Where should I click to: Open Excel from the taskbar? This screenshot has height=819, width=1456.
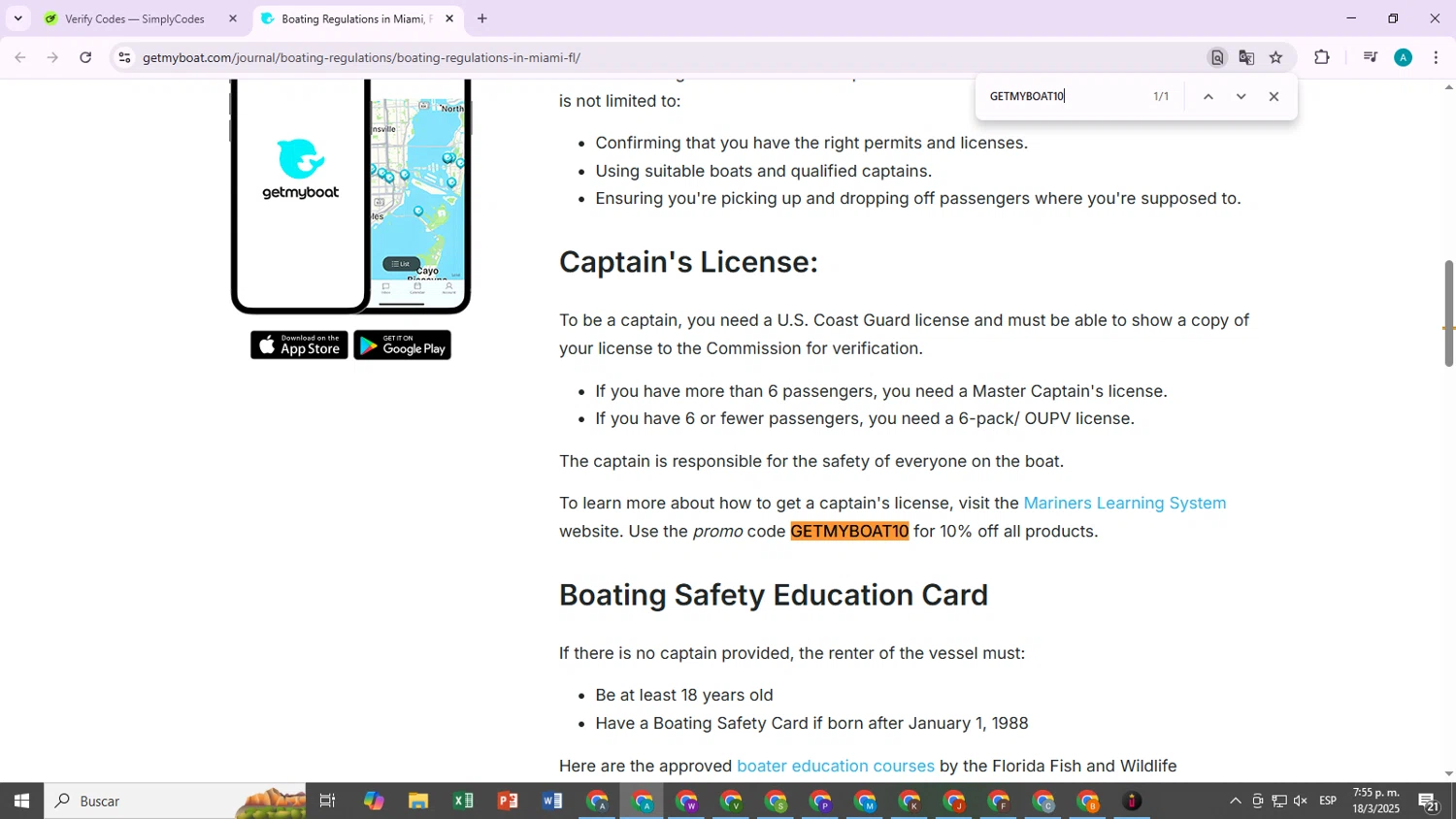[463, 802]
